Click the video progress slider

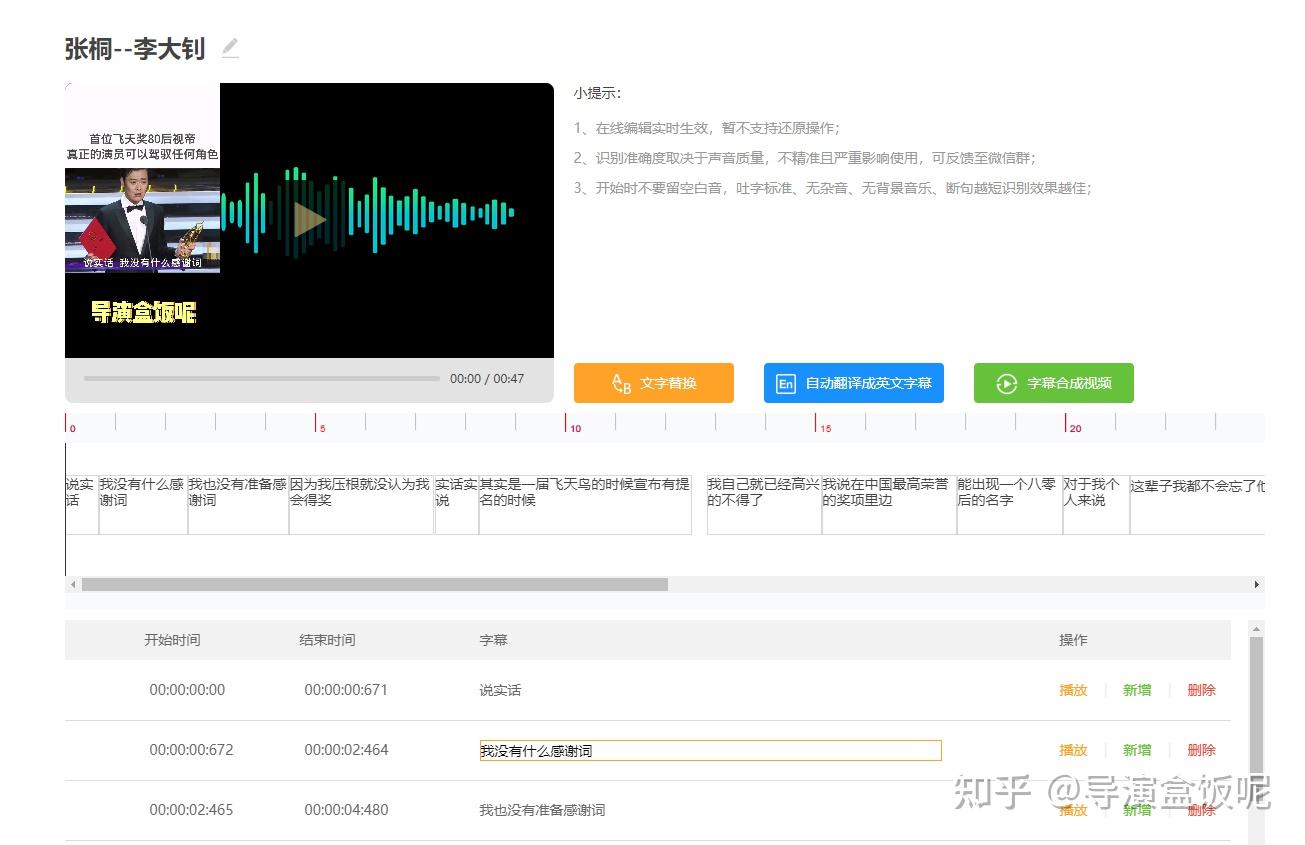tap(260, 378)
